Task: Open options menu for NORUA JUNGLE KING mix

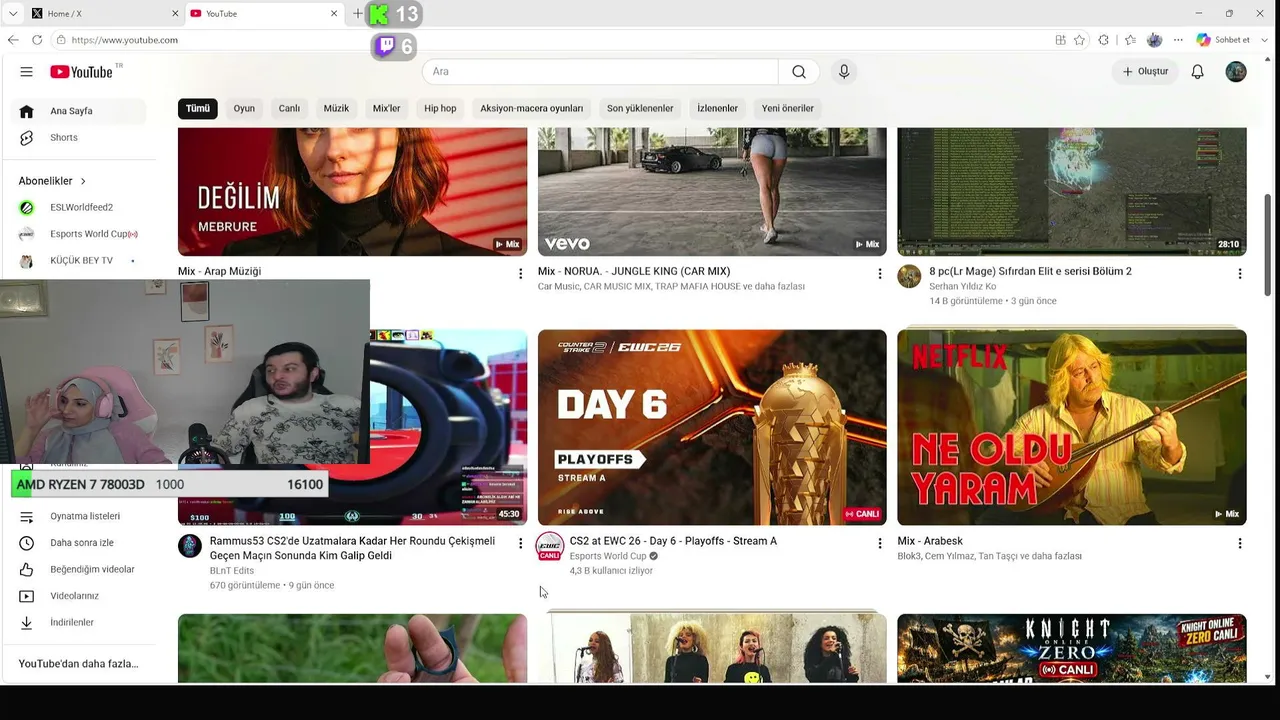Action: [880, 273]
